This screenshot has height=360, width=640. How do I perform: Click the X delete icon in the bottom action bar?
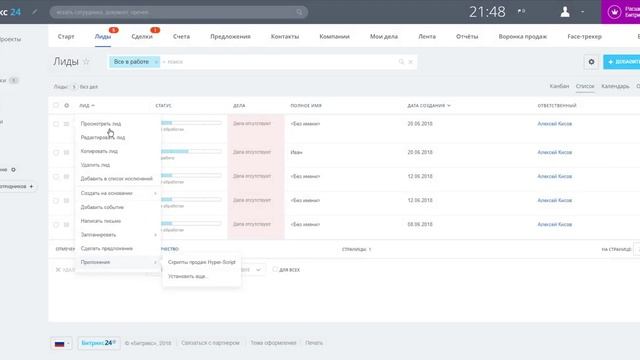tap(58, 270)
